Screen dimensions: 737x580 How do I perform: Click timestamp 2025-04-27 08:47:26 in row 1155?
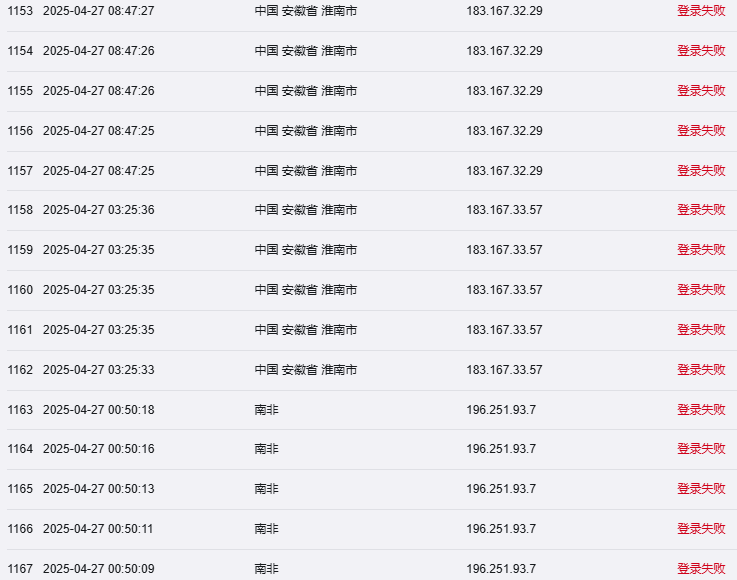(x=99, y=91)
